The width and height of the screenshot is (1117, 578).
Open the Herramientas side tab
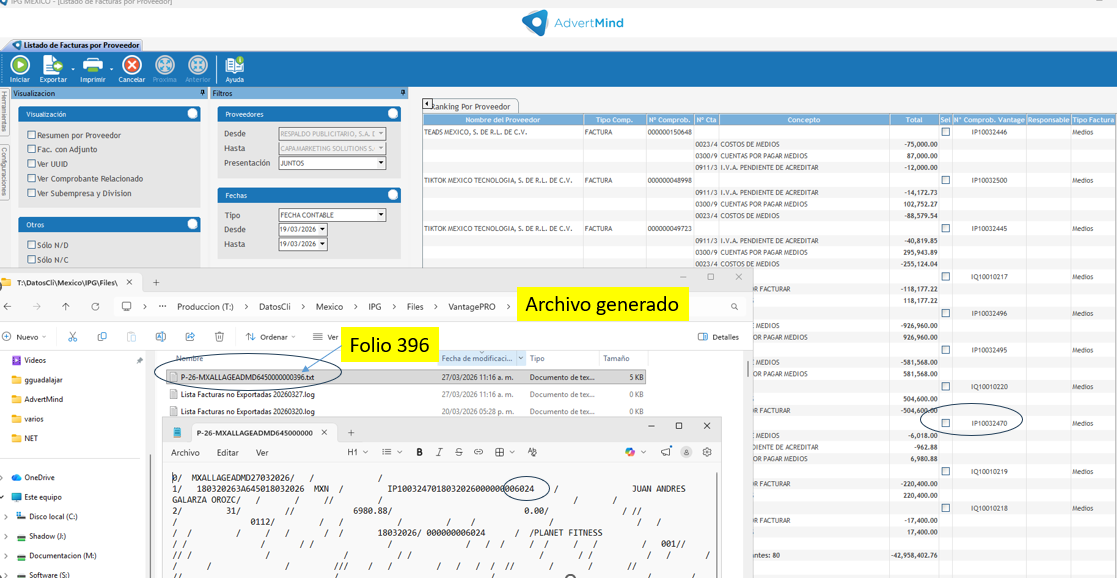point(4,112)
